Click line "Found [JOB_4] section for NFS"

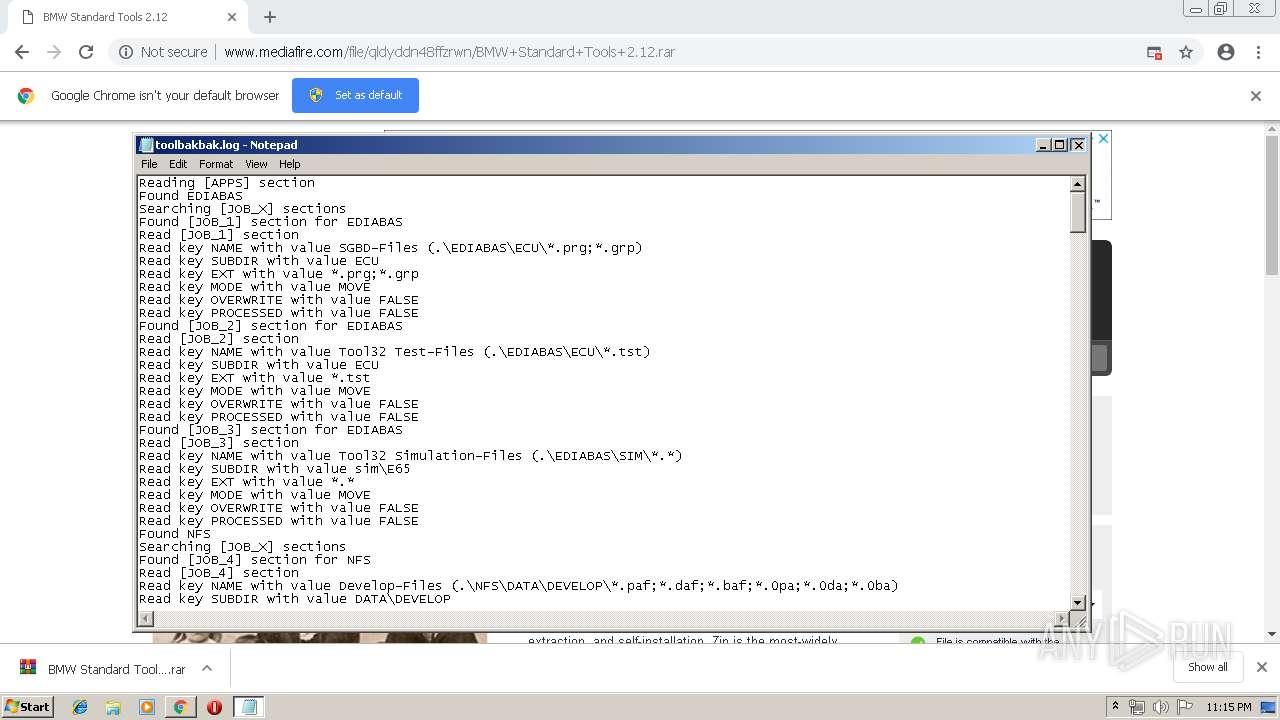pyautogui.click(x=255, y=560)
